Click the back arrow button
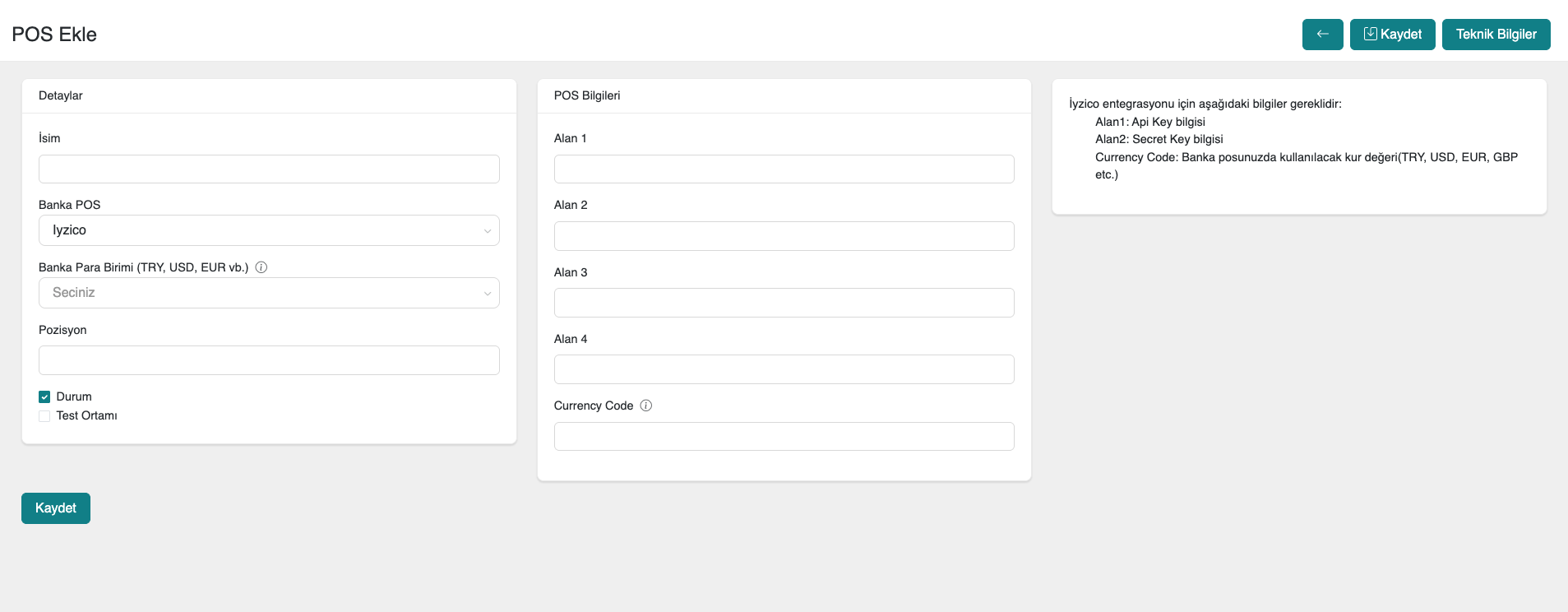Screen dimensions: 1568x612 tap(1322, 35)
